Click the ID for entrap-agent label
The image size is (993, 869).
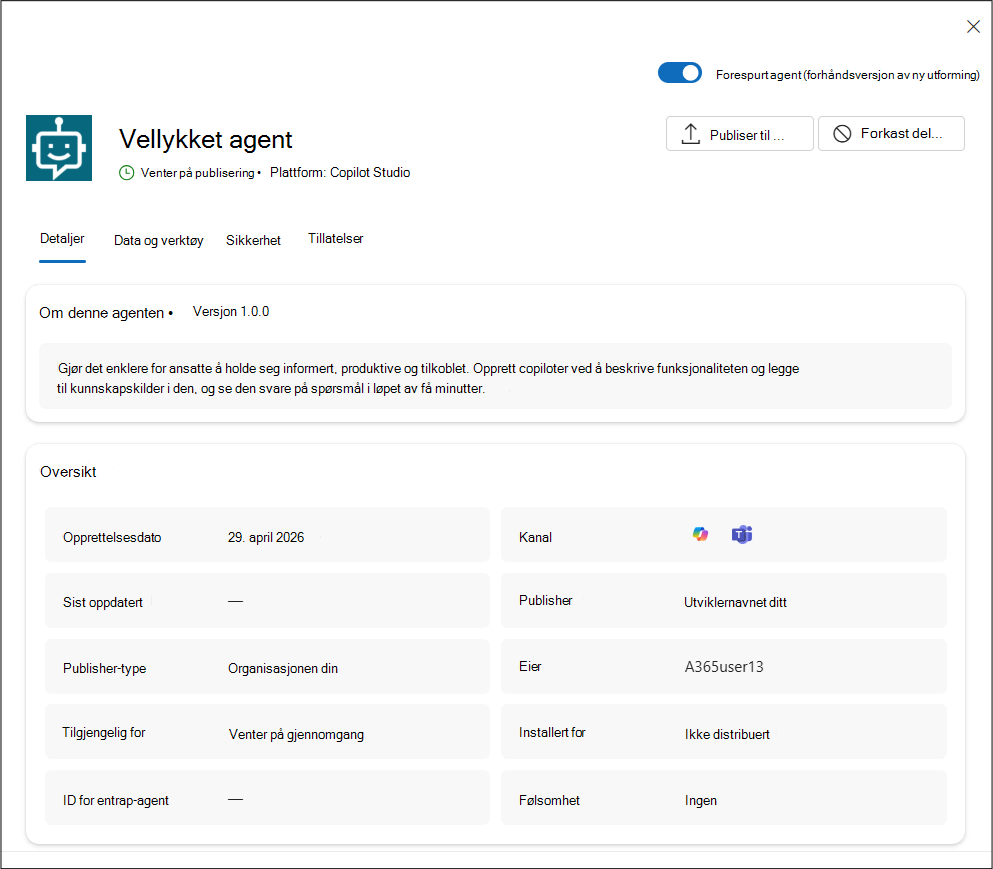pyautogui.click(x=116, y=801)
